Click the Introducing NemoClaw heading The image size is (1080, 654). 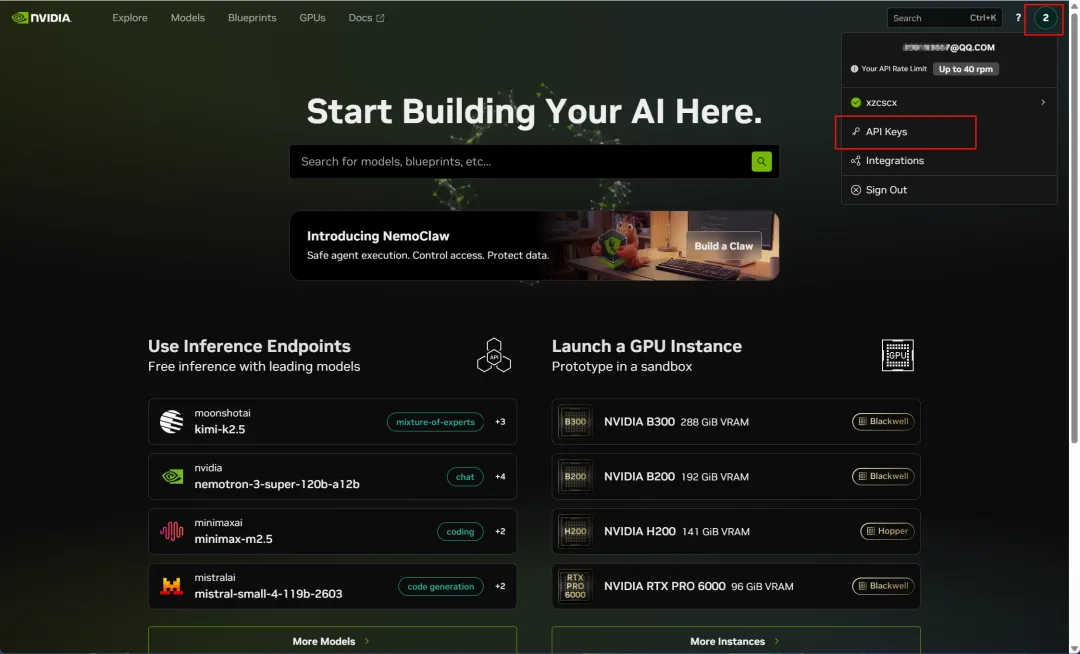click(378, 236)
